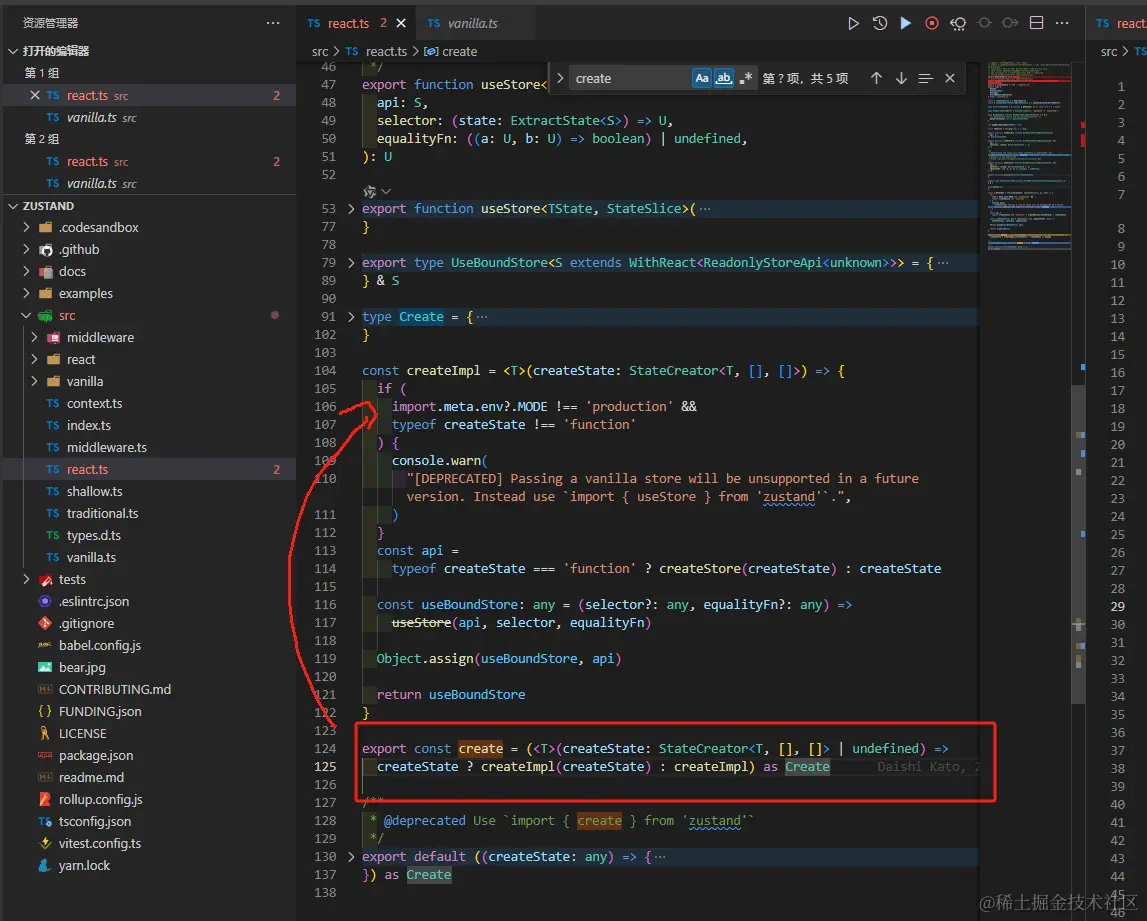Click the split editor layout icon
Screen dimensions: 1147x921
click(x=1036, y=23)
